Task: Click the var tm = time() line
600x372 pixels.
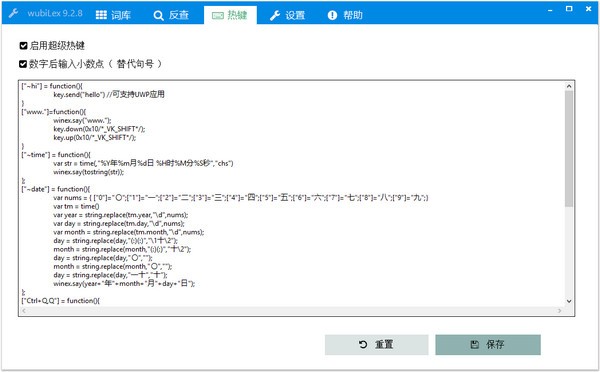Action: point(76,206)
